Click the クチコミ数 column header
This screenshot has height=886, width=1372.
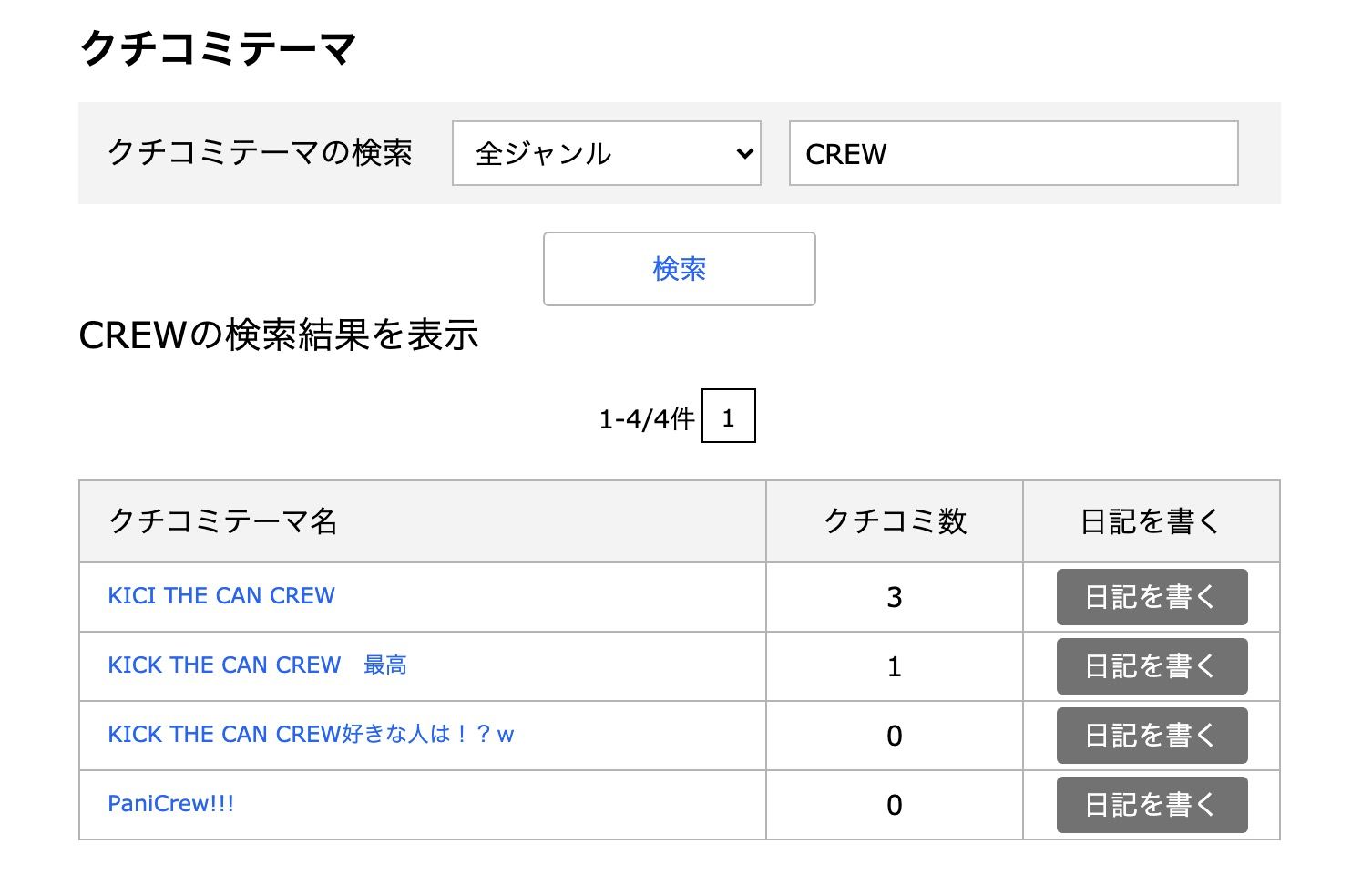point(895,521)
